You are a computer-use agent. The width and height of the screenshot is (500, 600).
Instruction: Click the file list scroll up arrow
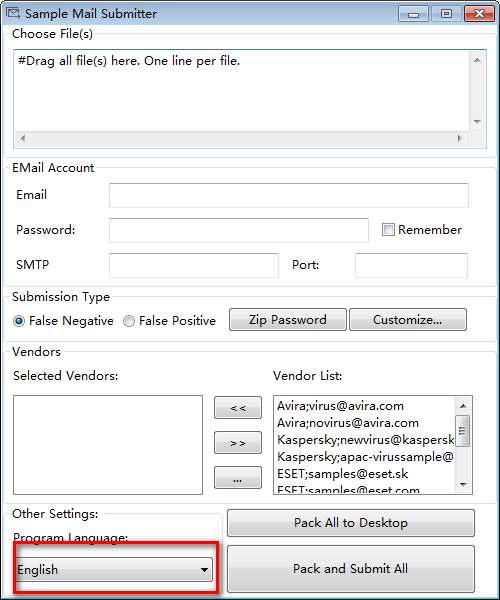coord(477,60)
